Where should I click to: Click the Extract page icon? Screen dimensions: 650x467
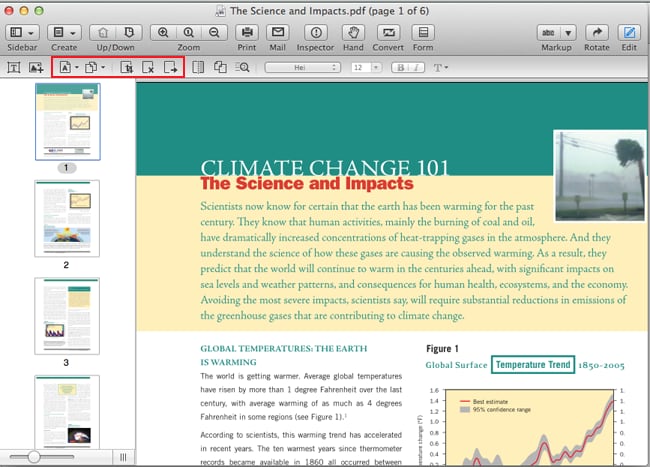pos(170,67)
